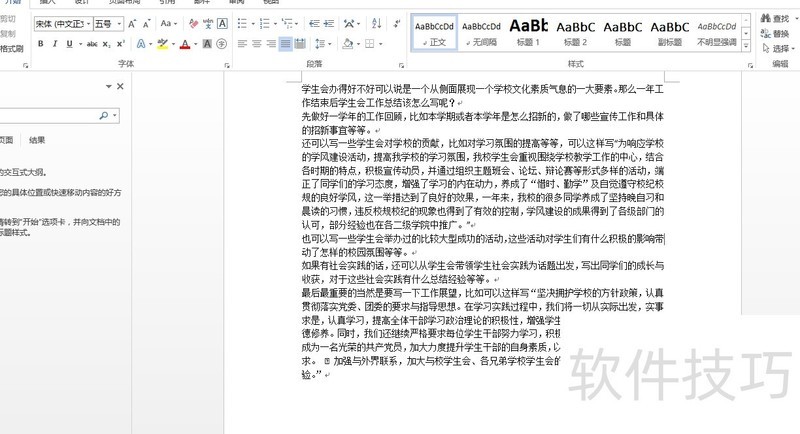Click the bullet list icon
This screenshot has height=434, width=800.
(x=243, y=24)
